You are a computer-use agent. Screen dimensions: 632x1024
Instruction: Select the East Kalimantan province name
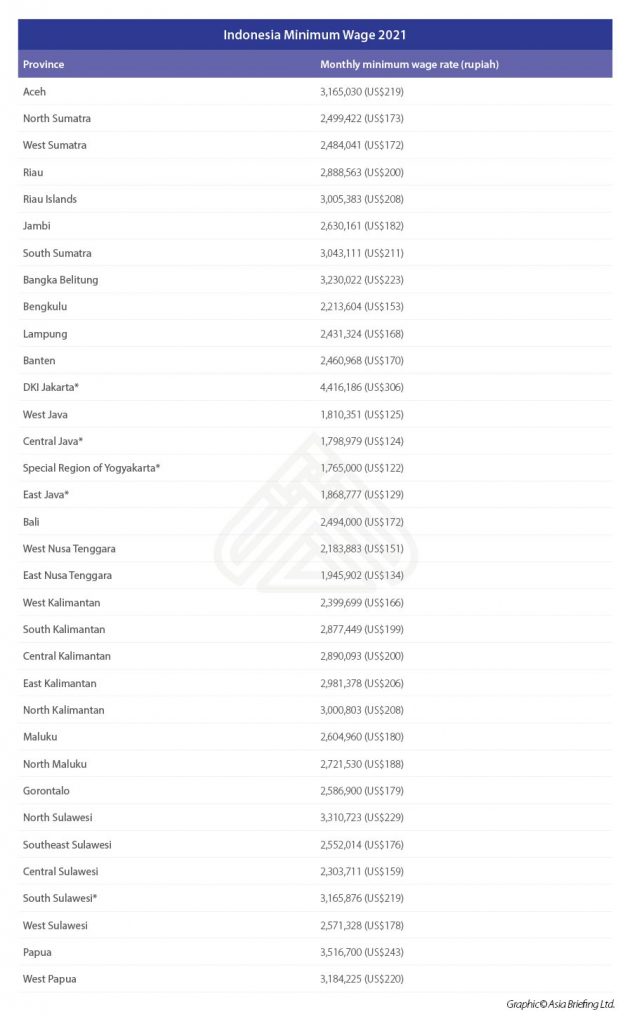pos(59,683)
